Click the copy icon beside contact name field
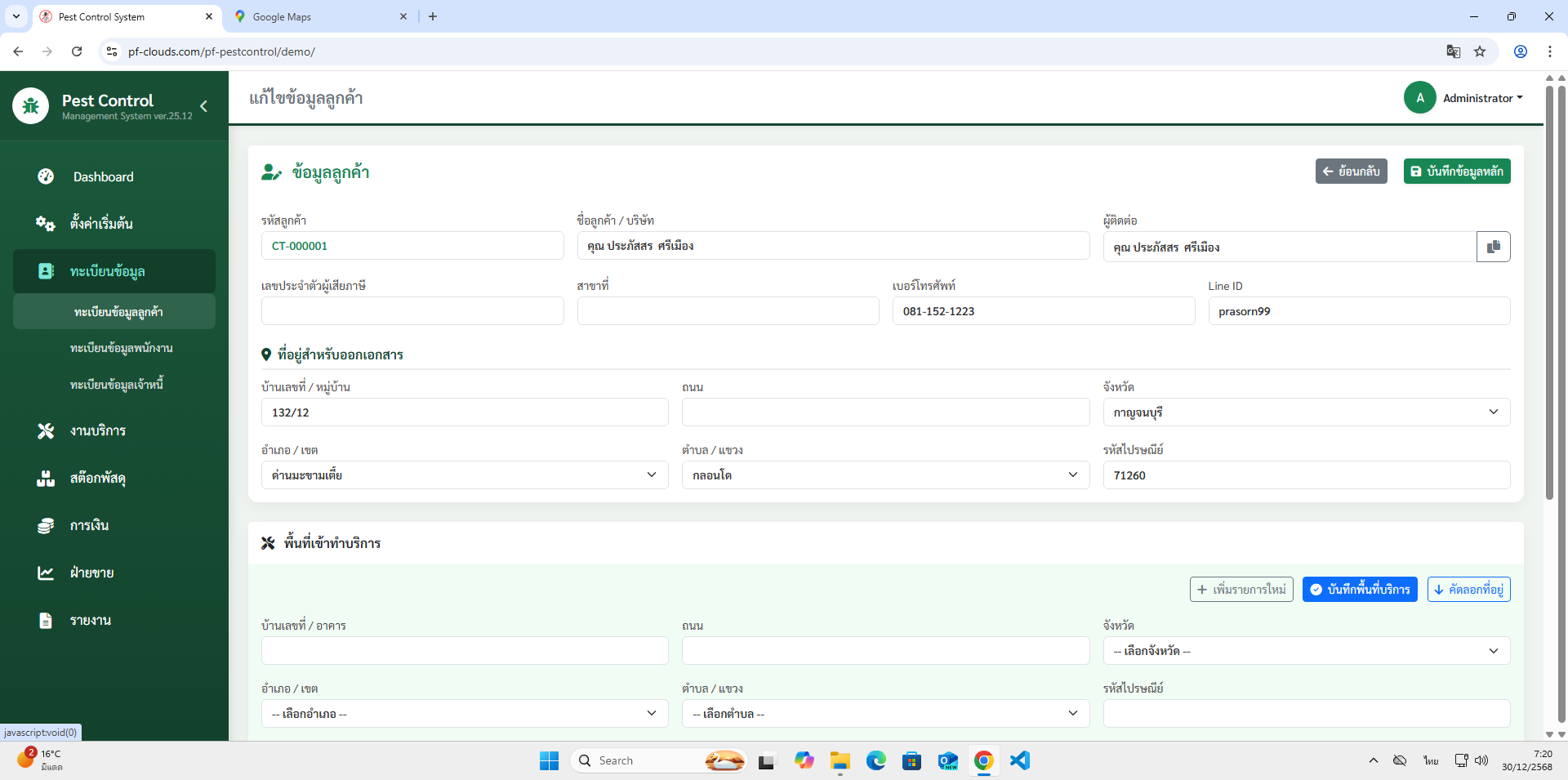The image size is (1568, 780). click(1493, 247)
